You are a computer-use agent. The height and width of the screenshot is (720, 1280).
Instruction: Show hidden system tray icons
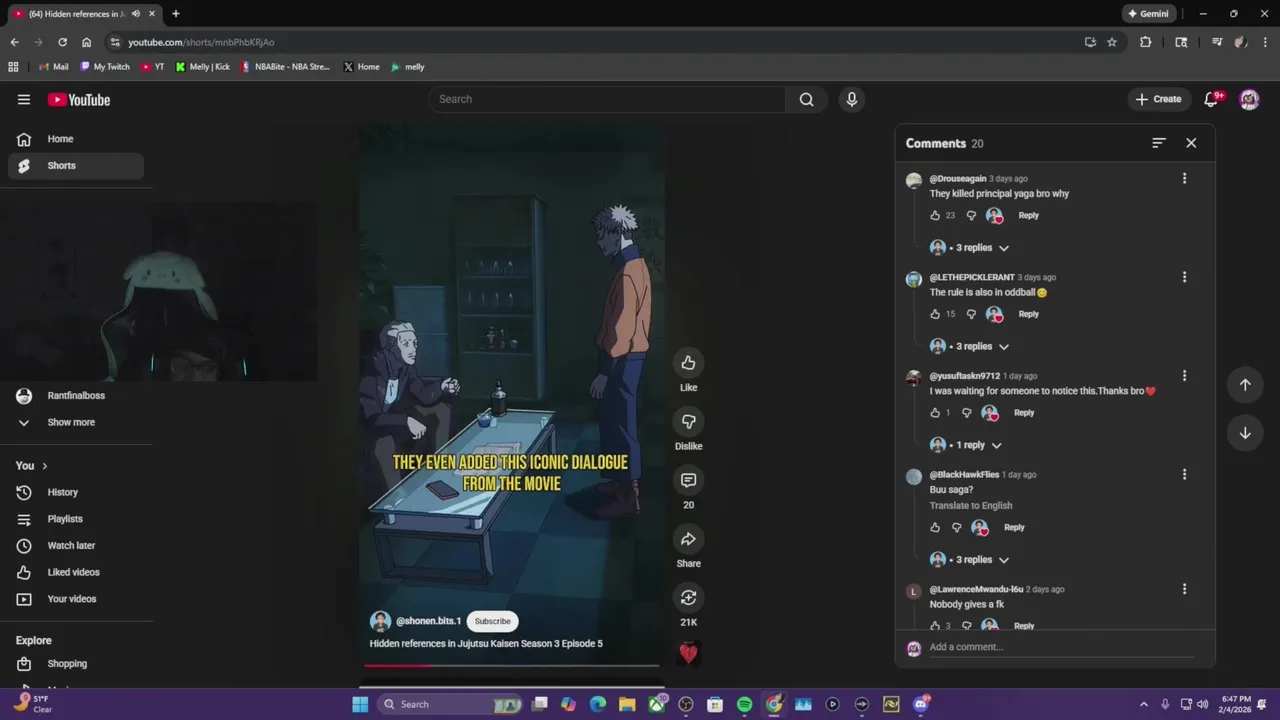[x=1144, y=704]
